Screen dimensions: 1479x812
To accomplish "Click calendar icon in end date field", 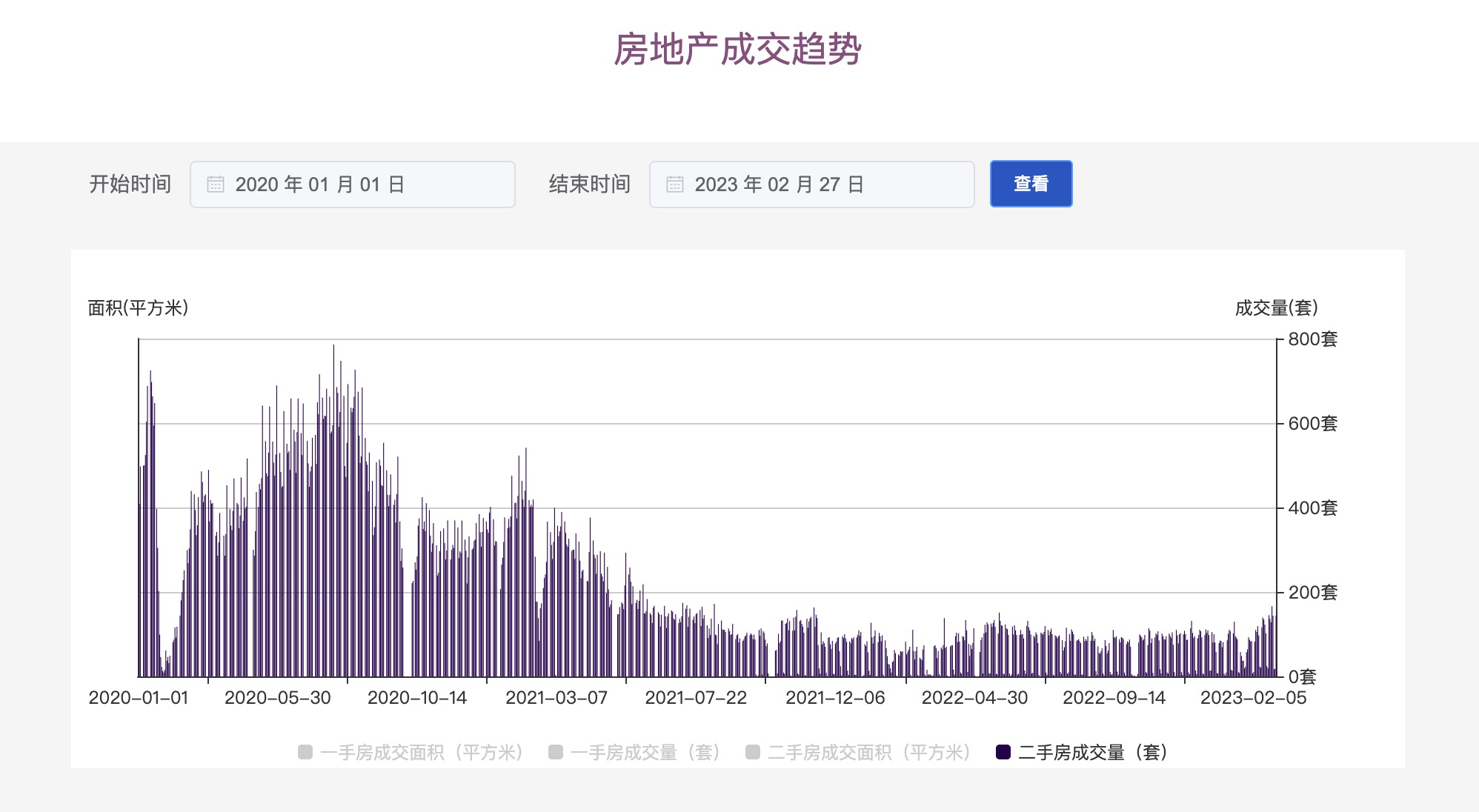I will coord(674,184).
